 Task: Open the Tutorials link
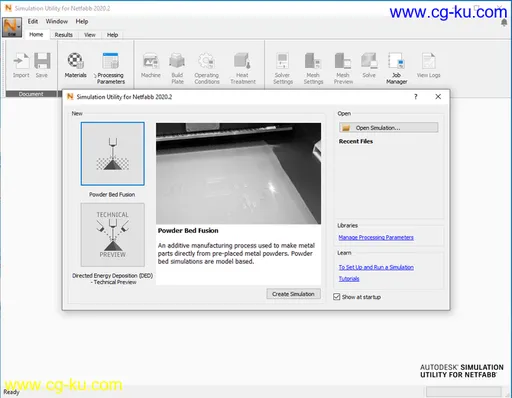(349, 279)
